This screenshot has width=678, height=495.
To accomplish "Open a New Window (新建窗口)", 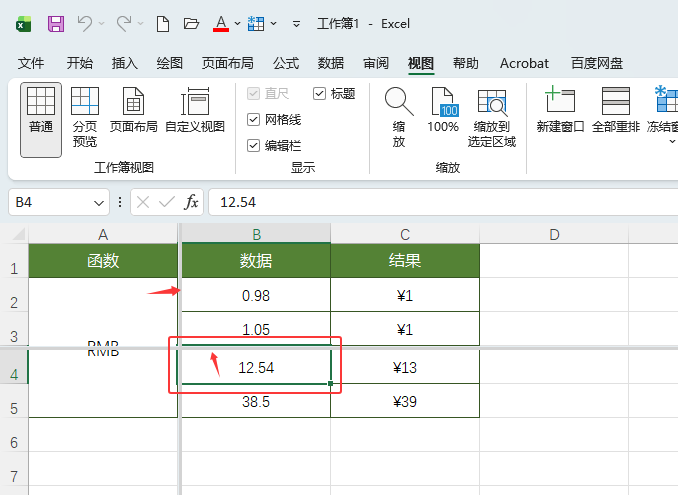I will (x=560, y=109).
